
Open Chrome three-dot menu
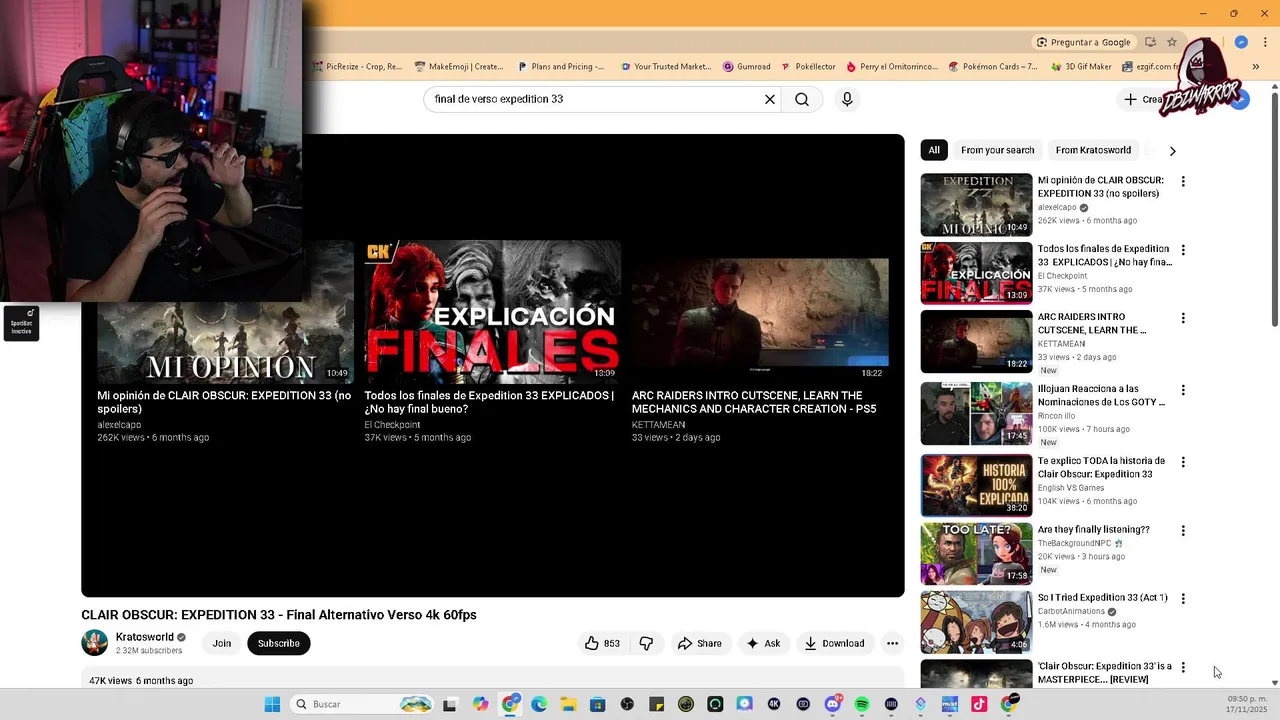pyautogui.click(x=1265, y=42)
